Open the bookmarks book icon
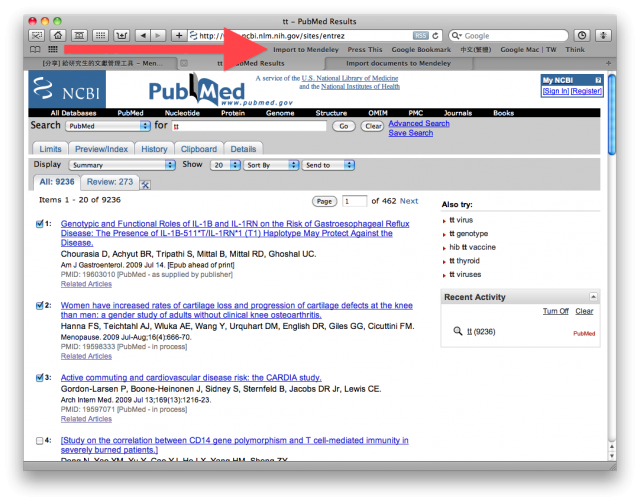 [x=35, y=49]
